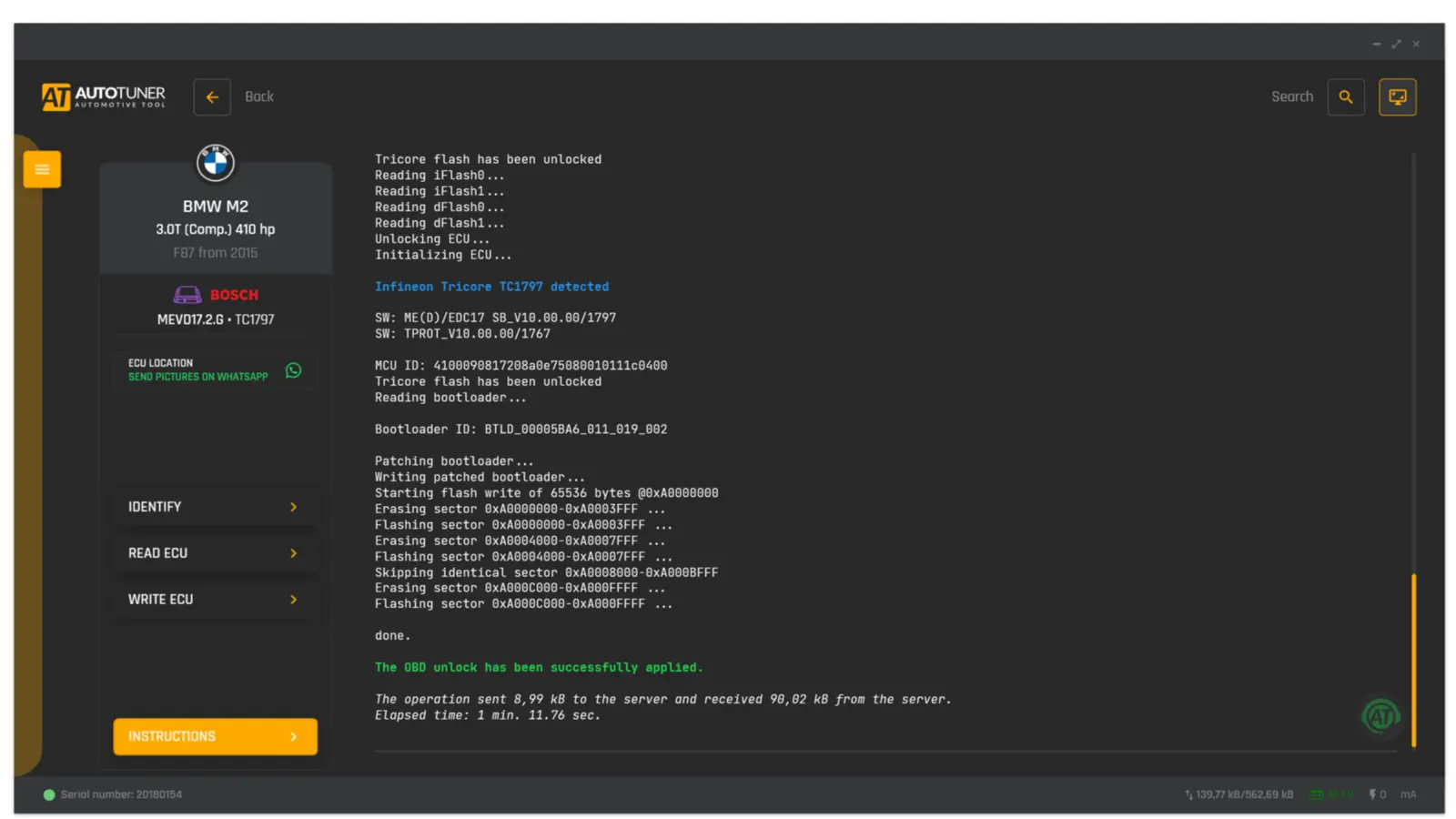Click the Autotuner logo
1456x819 pixels.
[x=103, y=96]
